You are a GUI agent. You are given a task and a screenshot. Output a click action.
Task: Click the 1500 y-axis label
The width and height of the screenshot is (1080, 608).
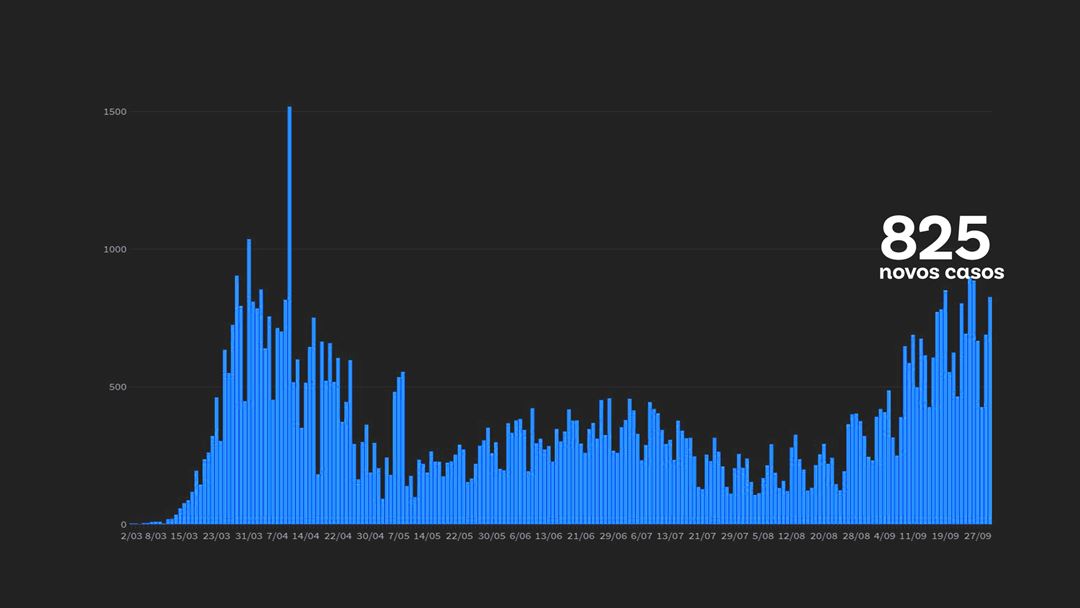(115, 112)
